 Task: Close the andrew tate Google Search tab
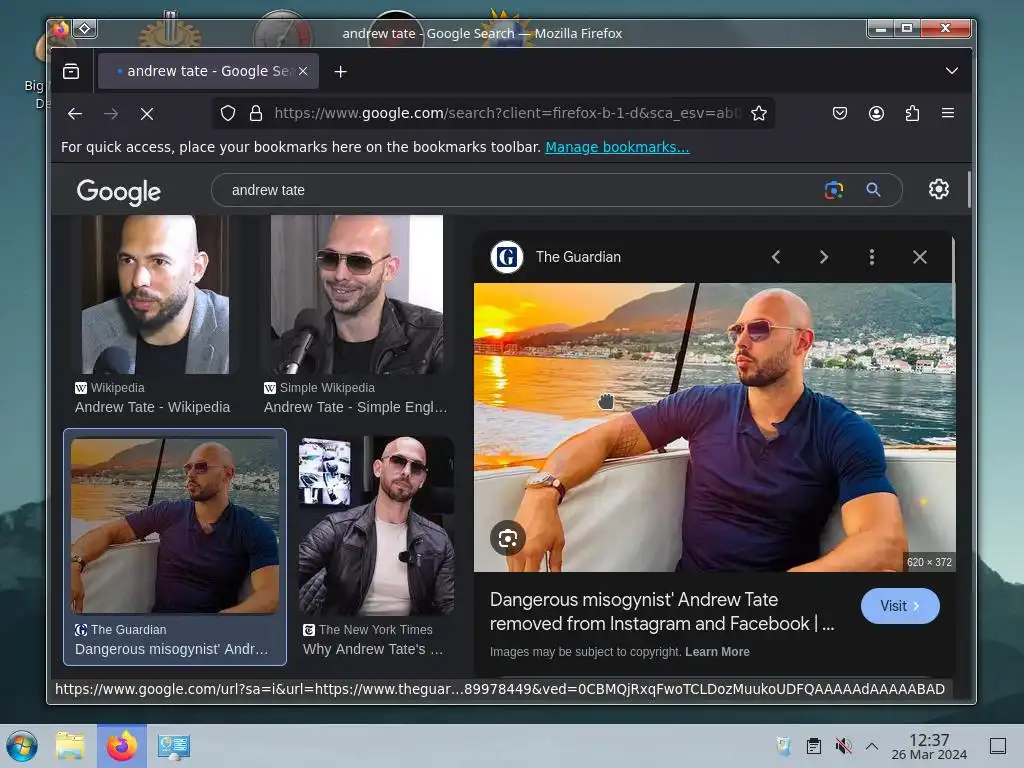[303, 71]
